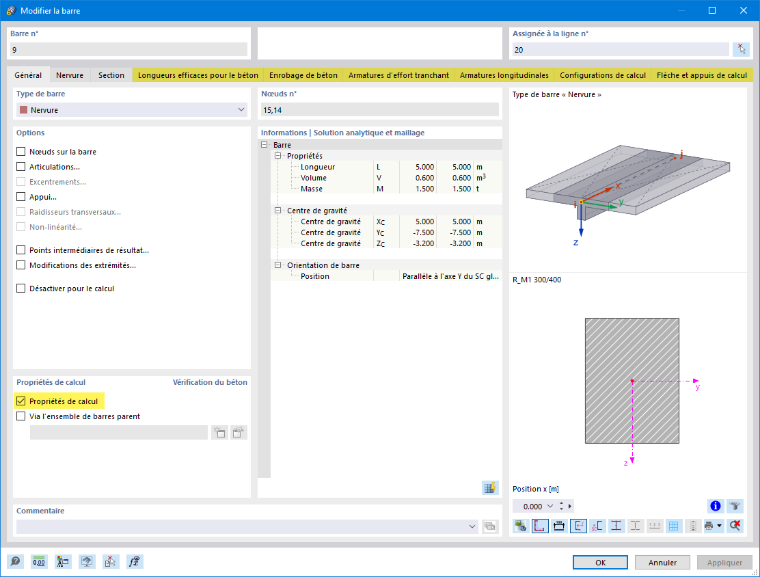Open the print options dropdown arrow
This screenshot has width=760, height=577.
tap(720, 526)
